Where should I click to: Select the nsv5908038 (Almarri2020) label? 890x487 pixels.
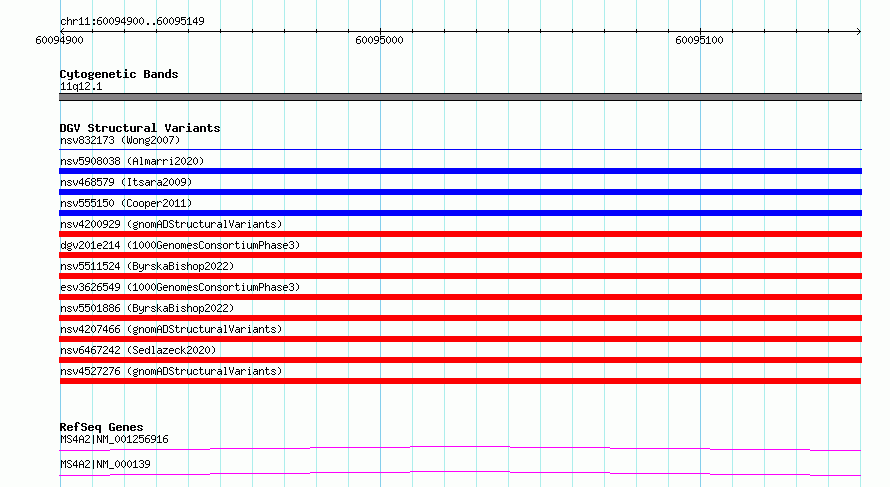point(132,161)
